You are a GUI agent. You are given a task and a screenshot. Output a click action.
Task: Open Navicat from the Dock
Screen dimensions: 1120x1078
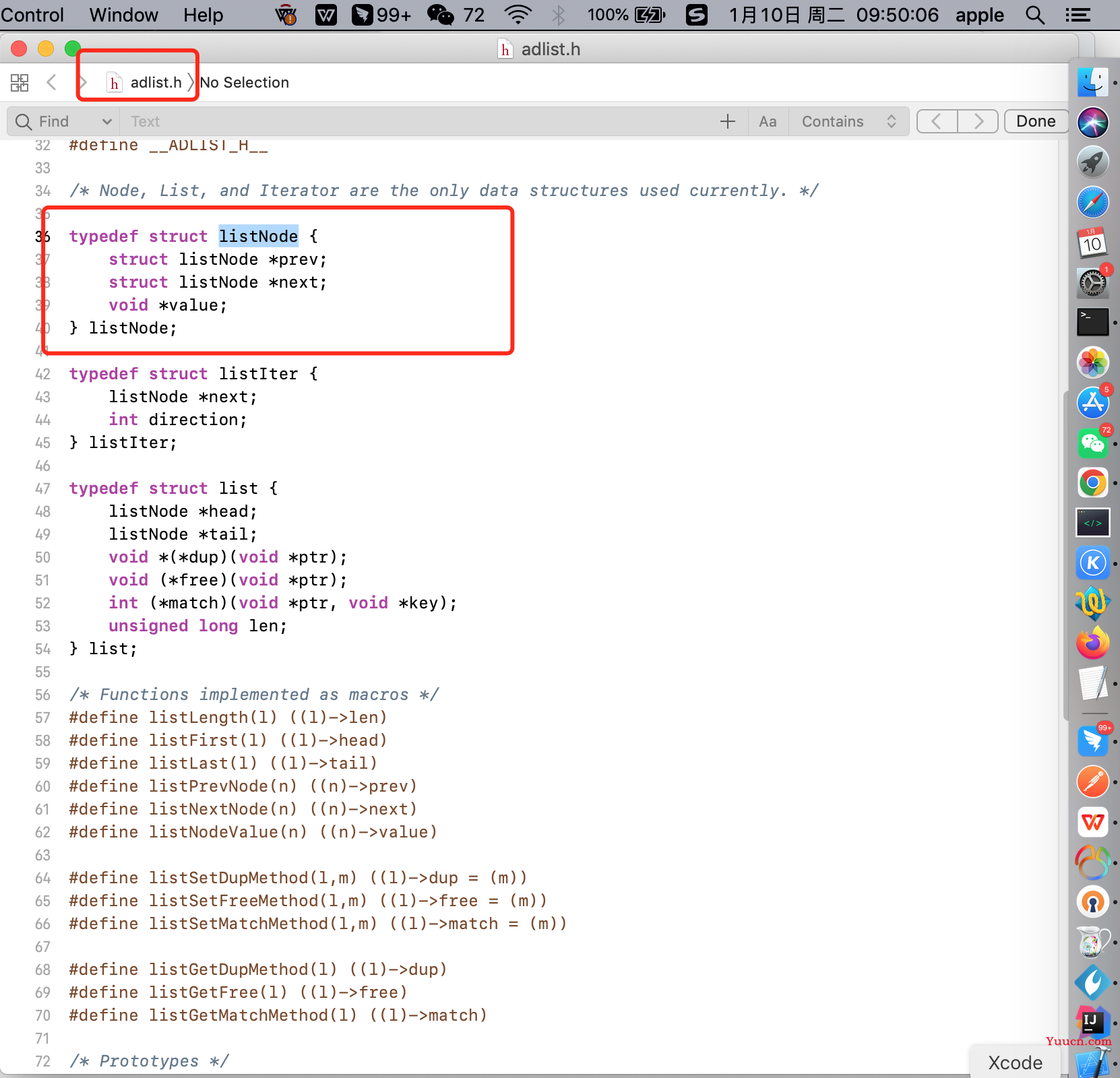pyautogui.click(x=1092, y=862)
